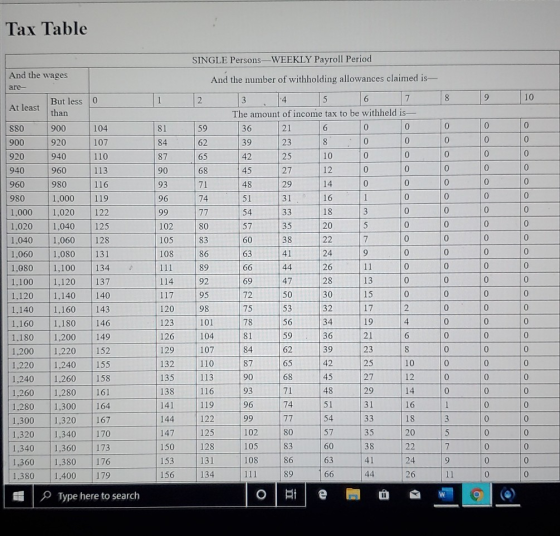Click 149 in the 1,180 row
The height and width of the screenshot is (536, 560).
(x=103, y=337)
